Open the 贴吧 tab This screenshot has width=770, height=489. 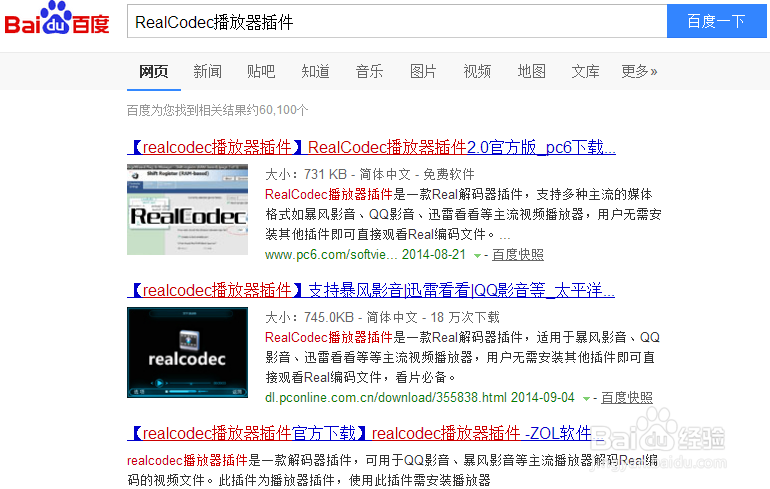pos(261,72)
